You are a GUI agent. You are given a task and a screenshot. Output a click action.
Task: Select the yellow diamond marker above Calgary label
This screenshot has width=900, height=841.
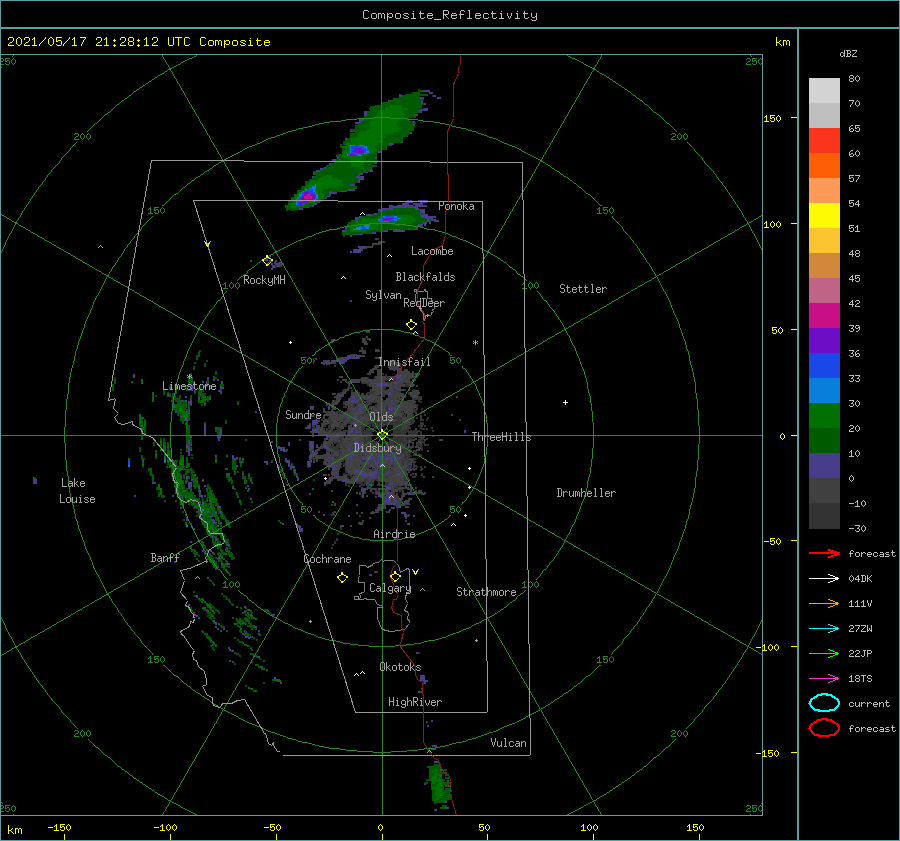(x=395, y=576)
